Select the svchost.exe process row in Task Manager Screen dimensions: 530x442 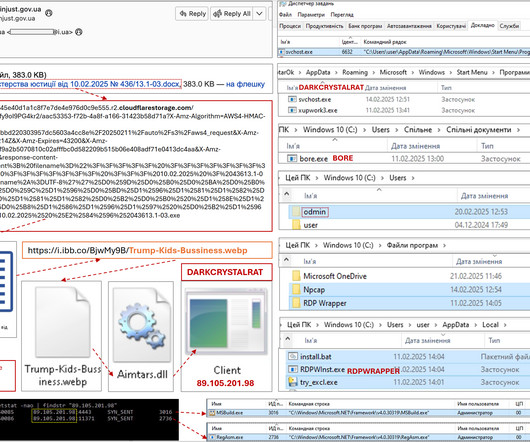pyautogui.click(x=404, y=52)
